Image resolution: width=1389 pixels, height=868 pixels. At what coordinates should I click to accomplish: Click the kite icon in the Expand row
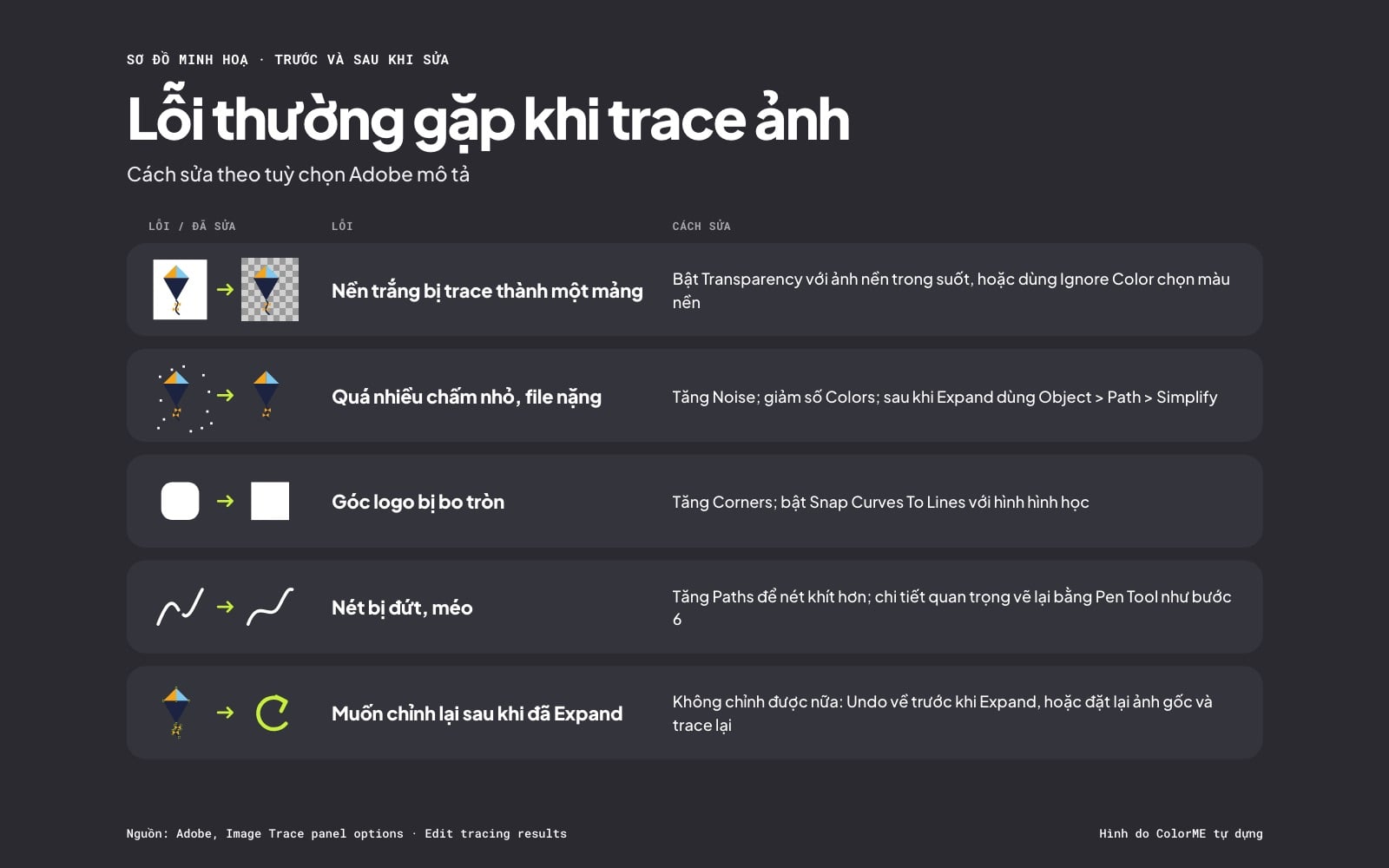[176, 713]
